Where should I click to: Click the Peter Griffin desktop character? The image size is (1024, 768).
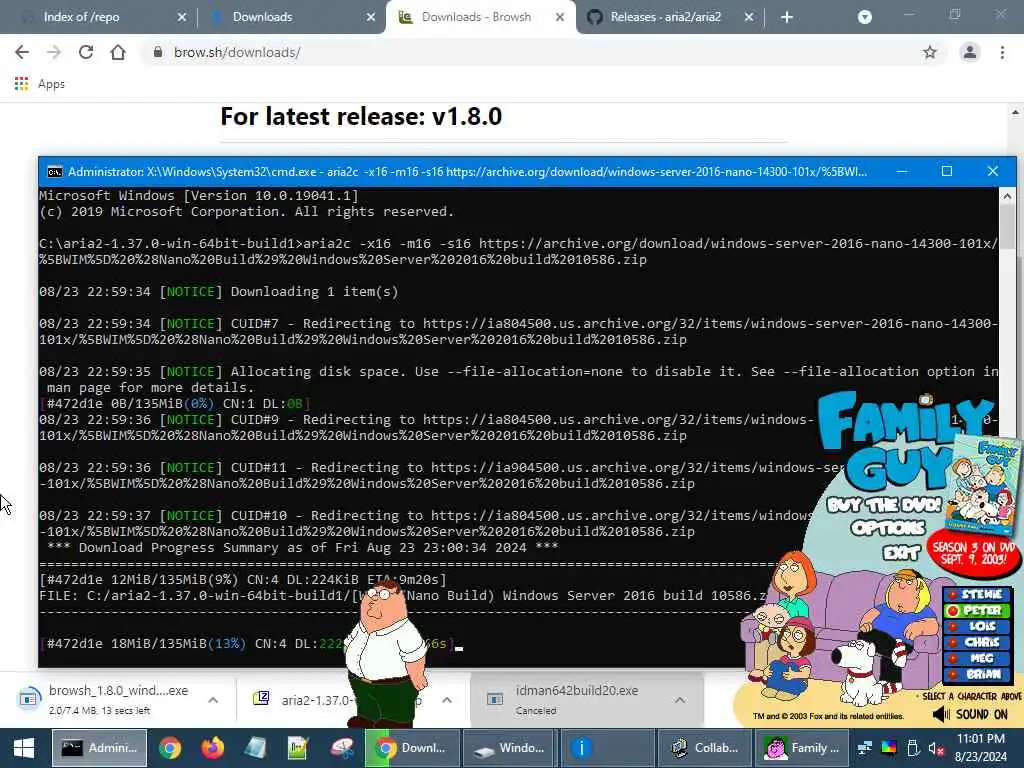(385, 653)
